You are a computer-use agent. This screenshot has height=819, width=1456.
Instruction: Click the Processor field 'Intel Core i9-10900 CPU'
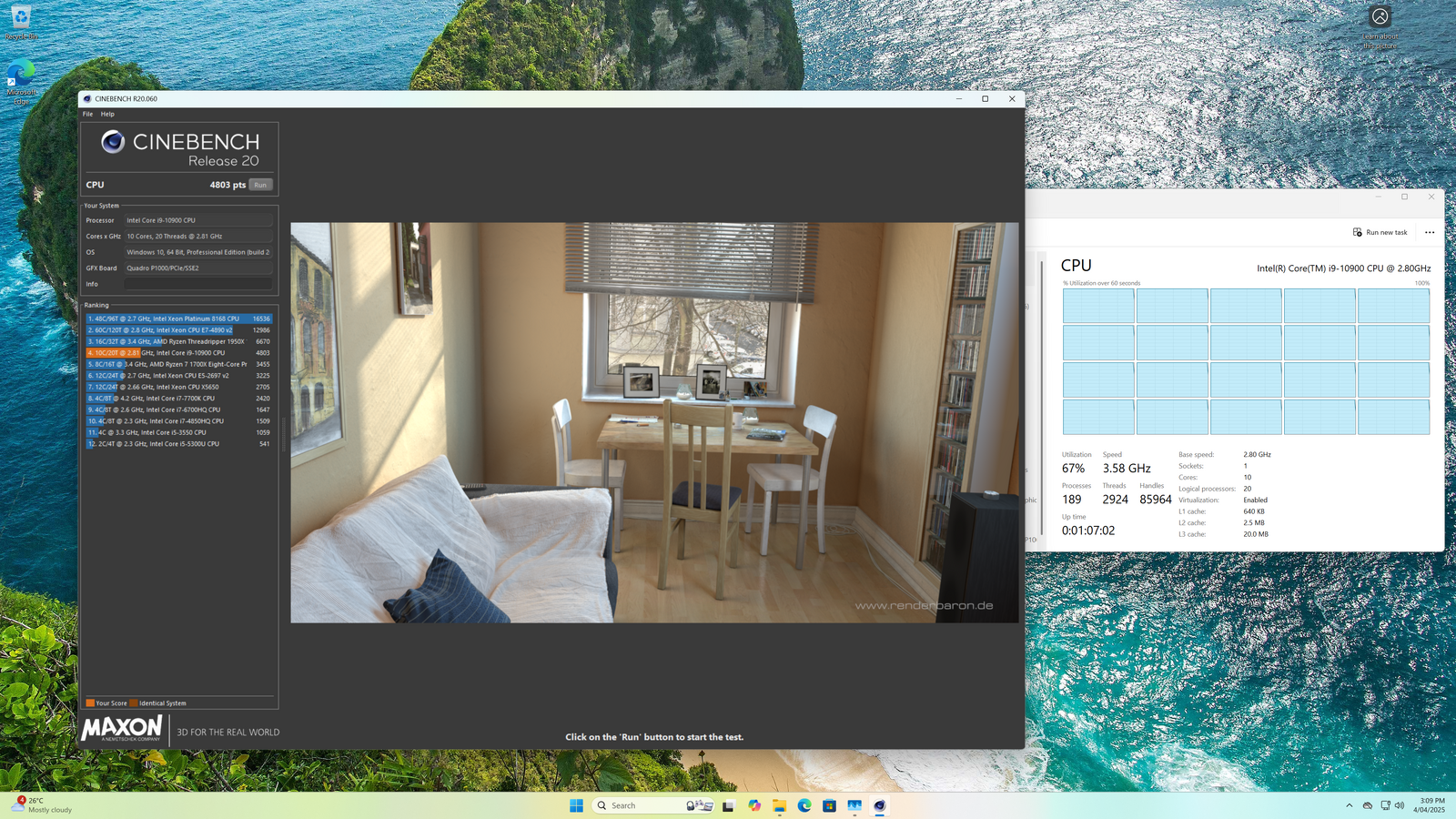198,220
